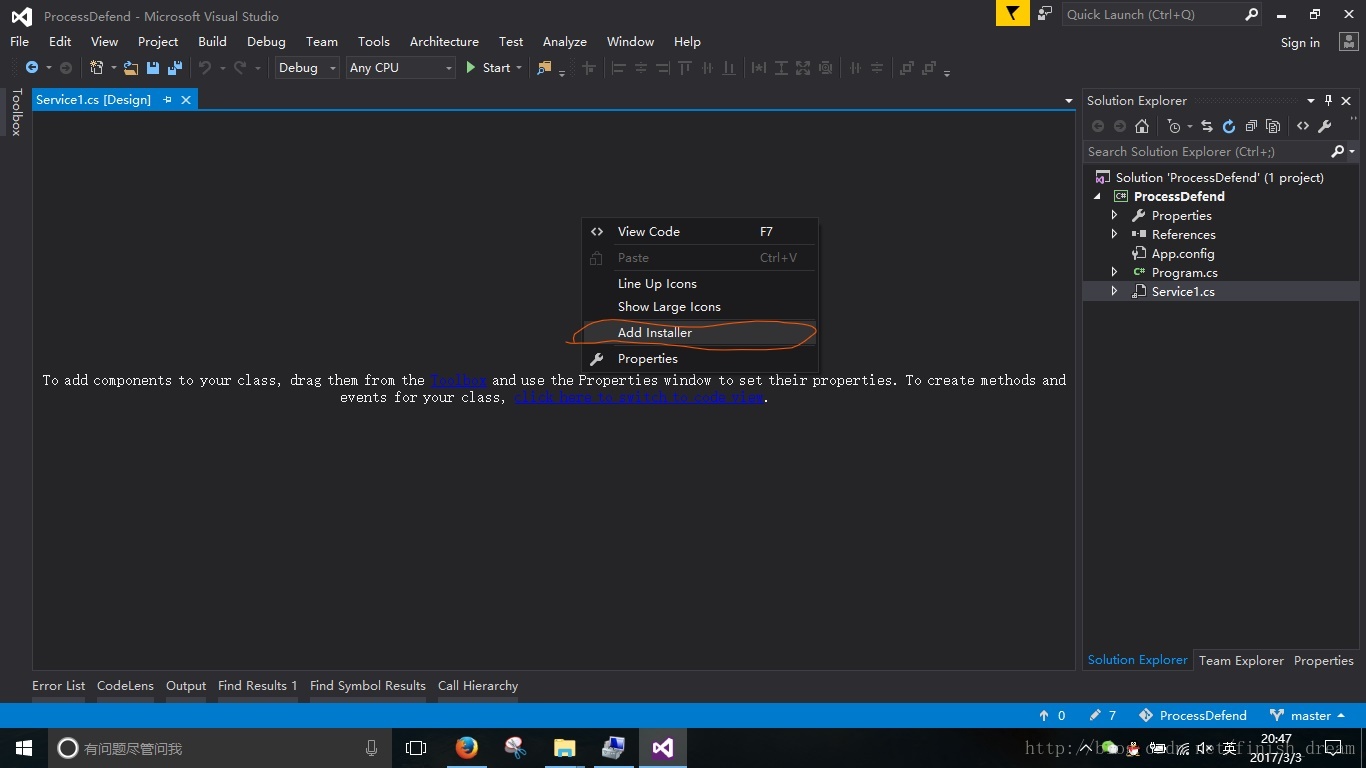Click the Sign in link
1366x768 pixels.
click(1300, 43)
